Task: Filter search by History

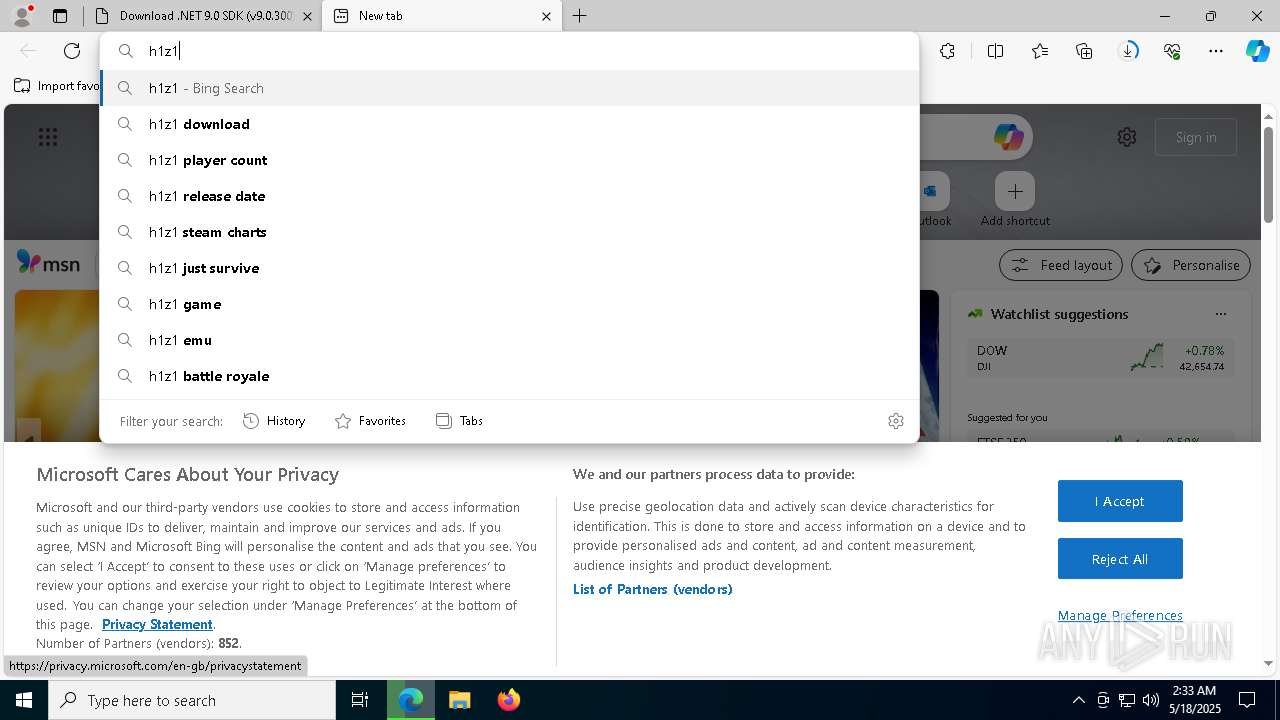Action: pos(274,421)
